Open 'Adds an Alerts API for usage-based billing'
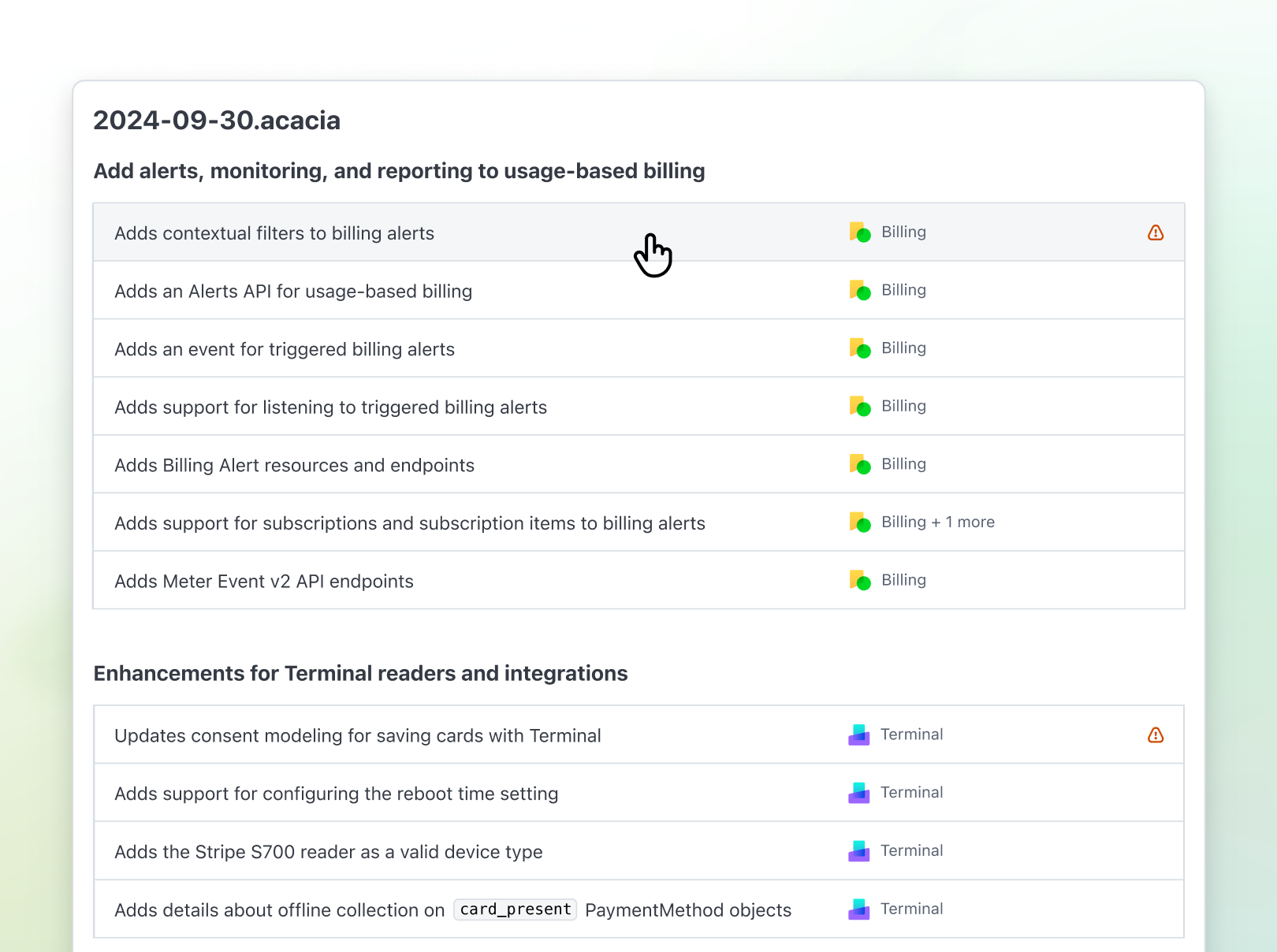Viewport: 1277px width, 952px height. [x=293, y=292]
